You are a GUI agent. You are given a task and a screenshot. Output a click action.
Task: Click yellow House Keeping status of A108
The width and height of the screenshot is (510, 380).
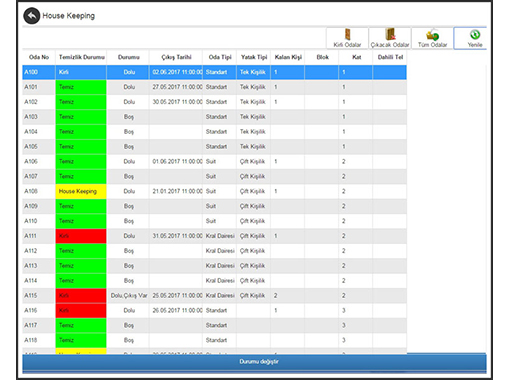(x=81, y=191)
